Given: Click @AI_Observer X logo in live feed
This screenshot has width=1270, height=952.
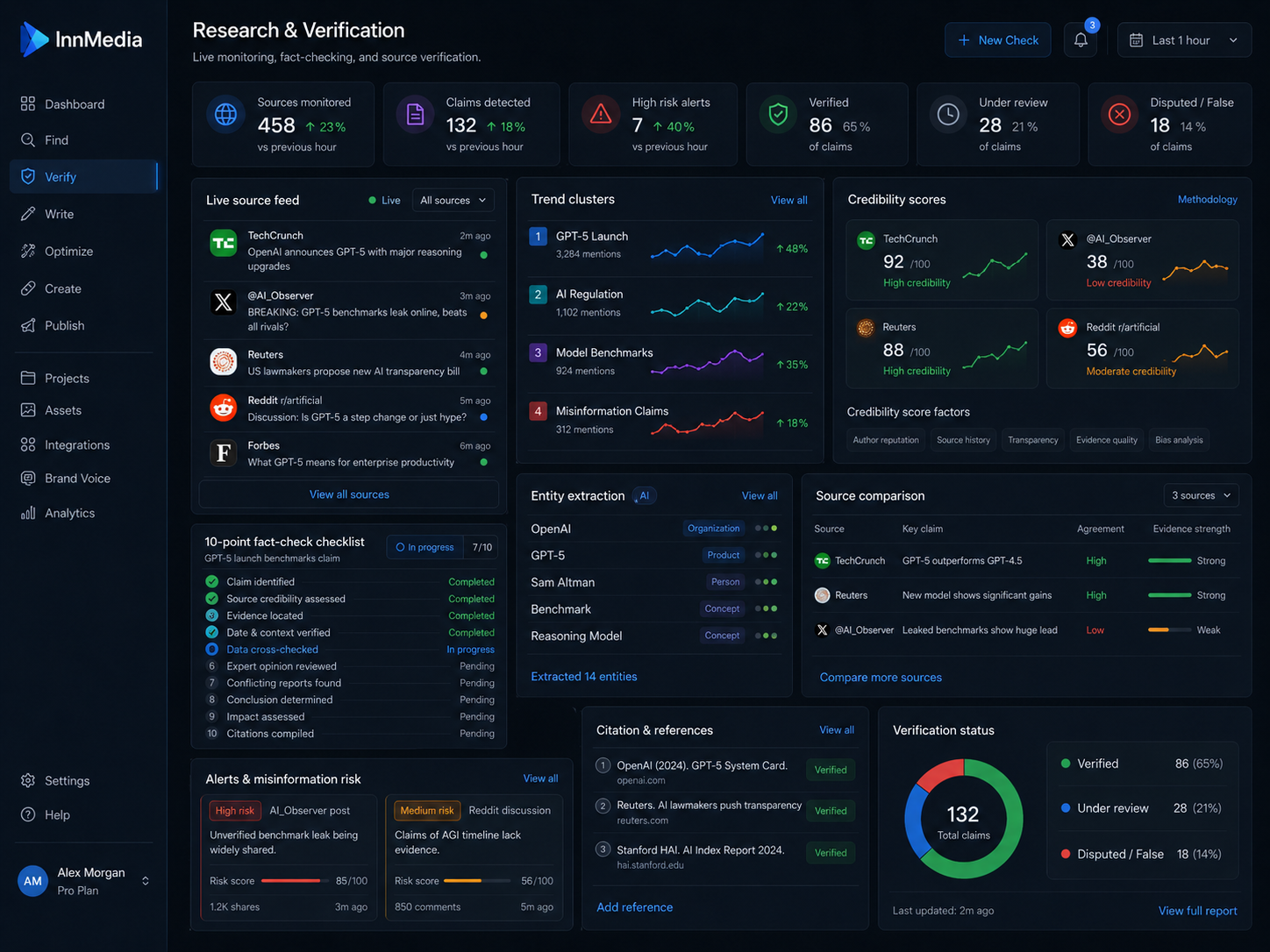Looking at the screenshot, I should (223, 302).
